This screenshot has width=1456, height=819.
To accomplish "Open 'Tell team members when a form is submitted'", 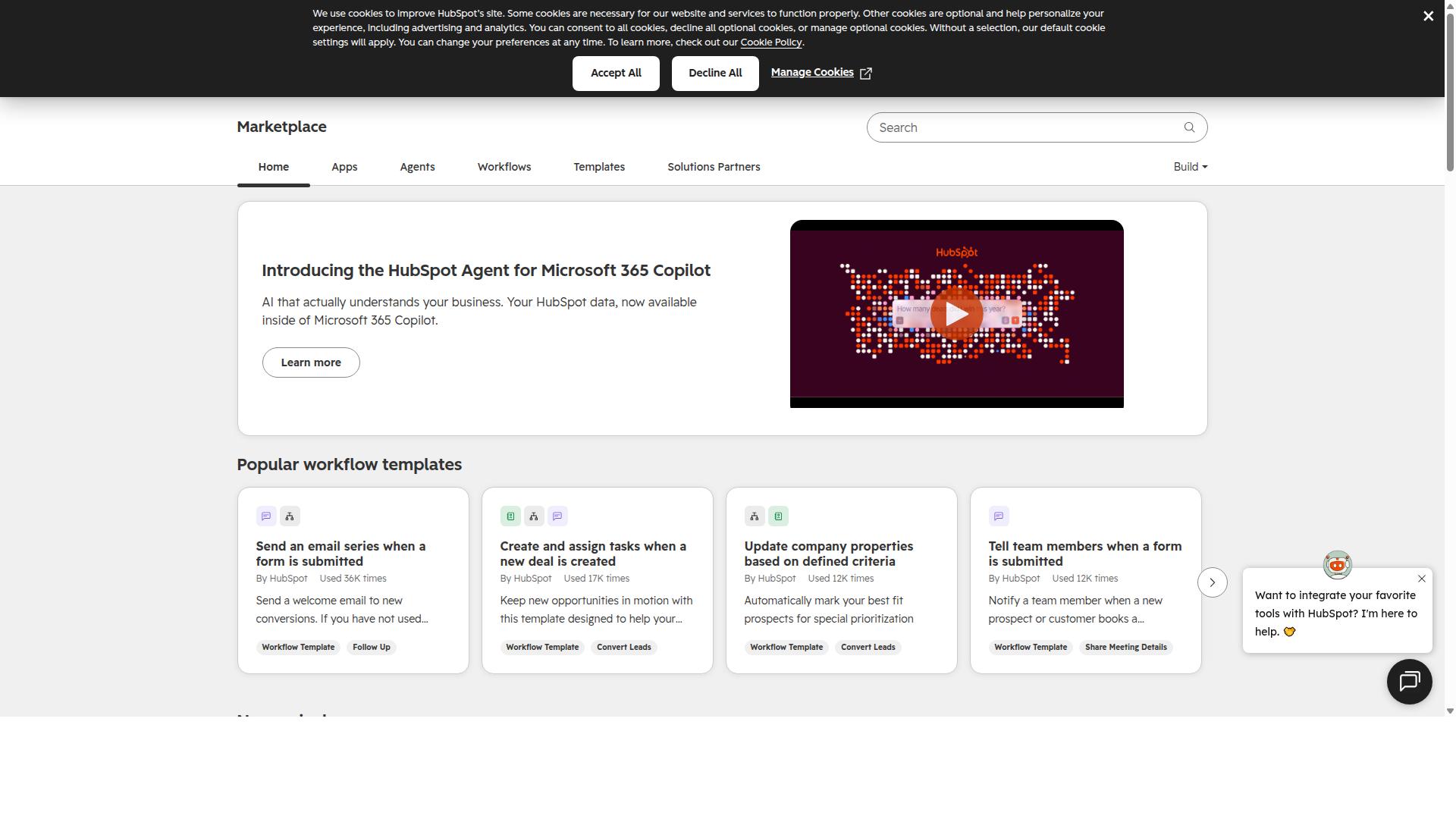I will pos(1084,554).
